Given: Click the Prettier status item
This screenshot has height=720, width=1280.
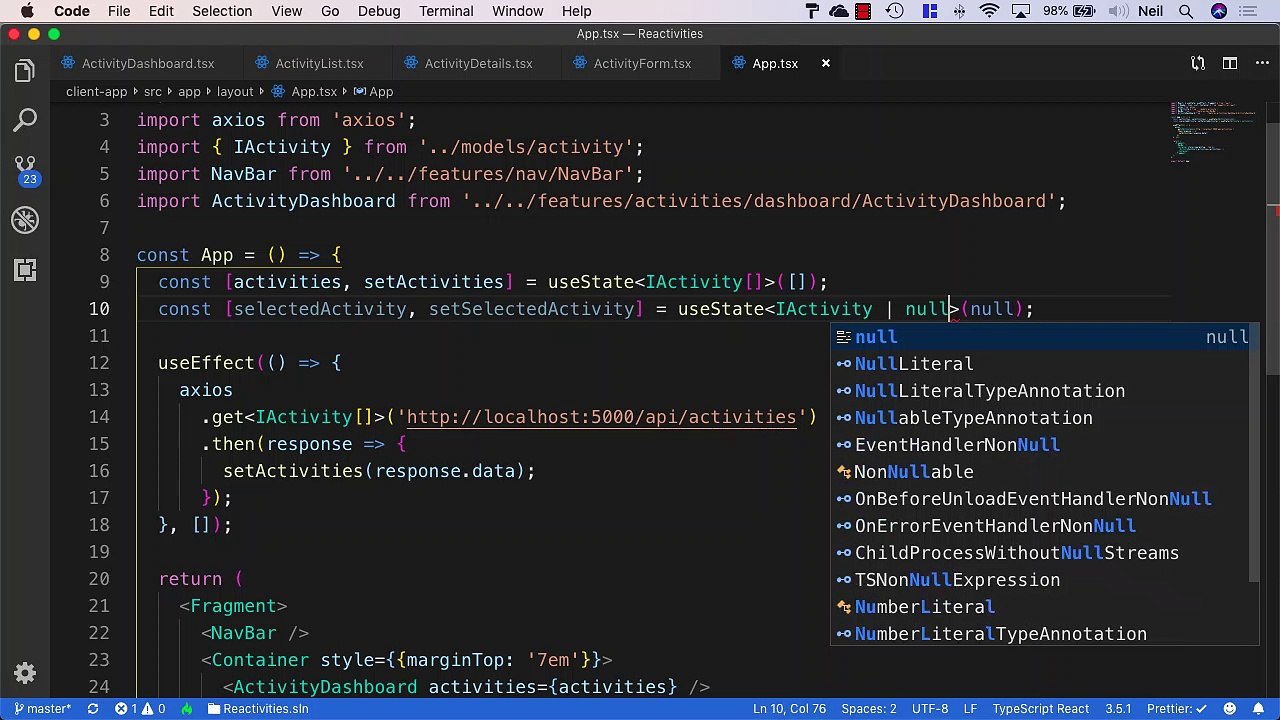Looking at the screenshot, I should click(x=1177, y=708).
